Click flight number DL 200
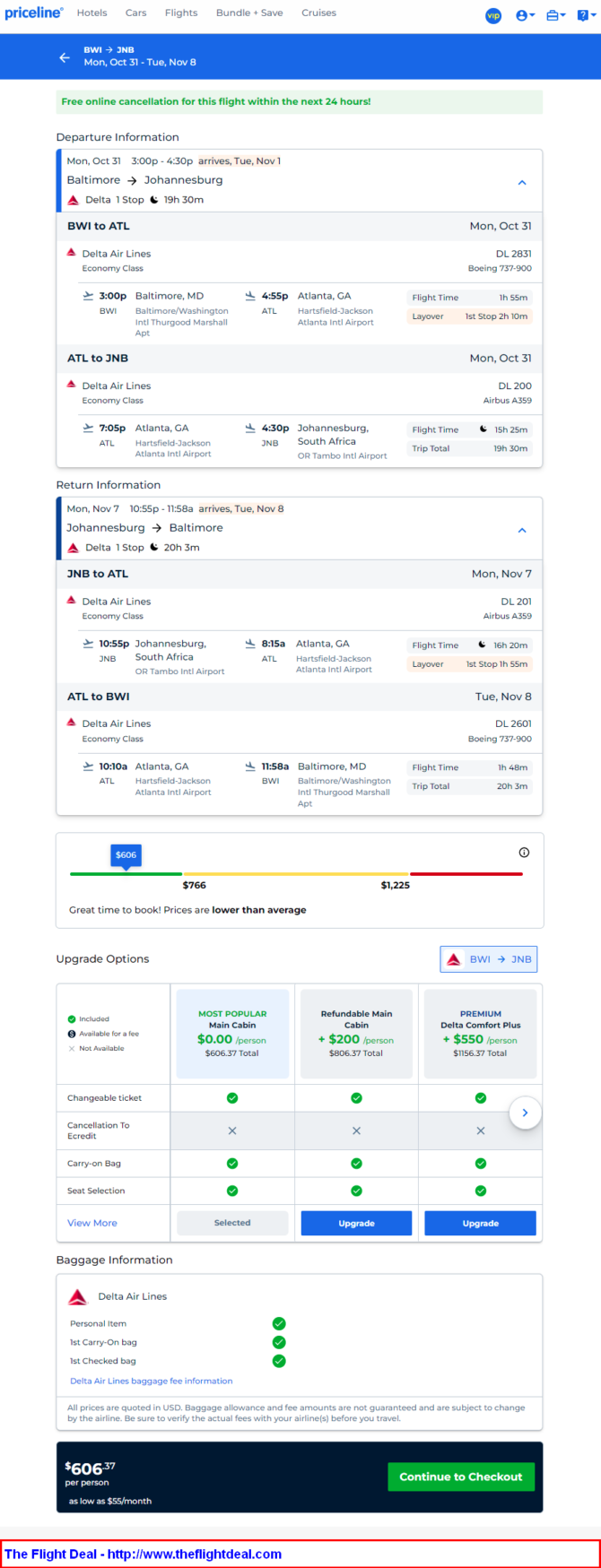This screenshot has width=601, height=1568. tap(515, 386)
